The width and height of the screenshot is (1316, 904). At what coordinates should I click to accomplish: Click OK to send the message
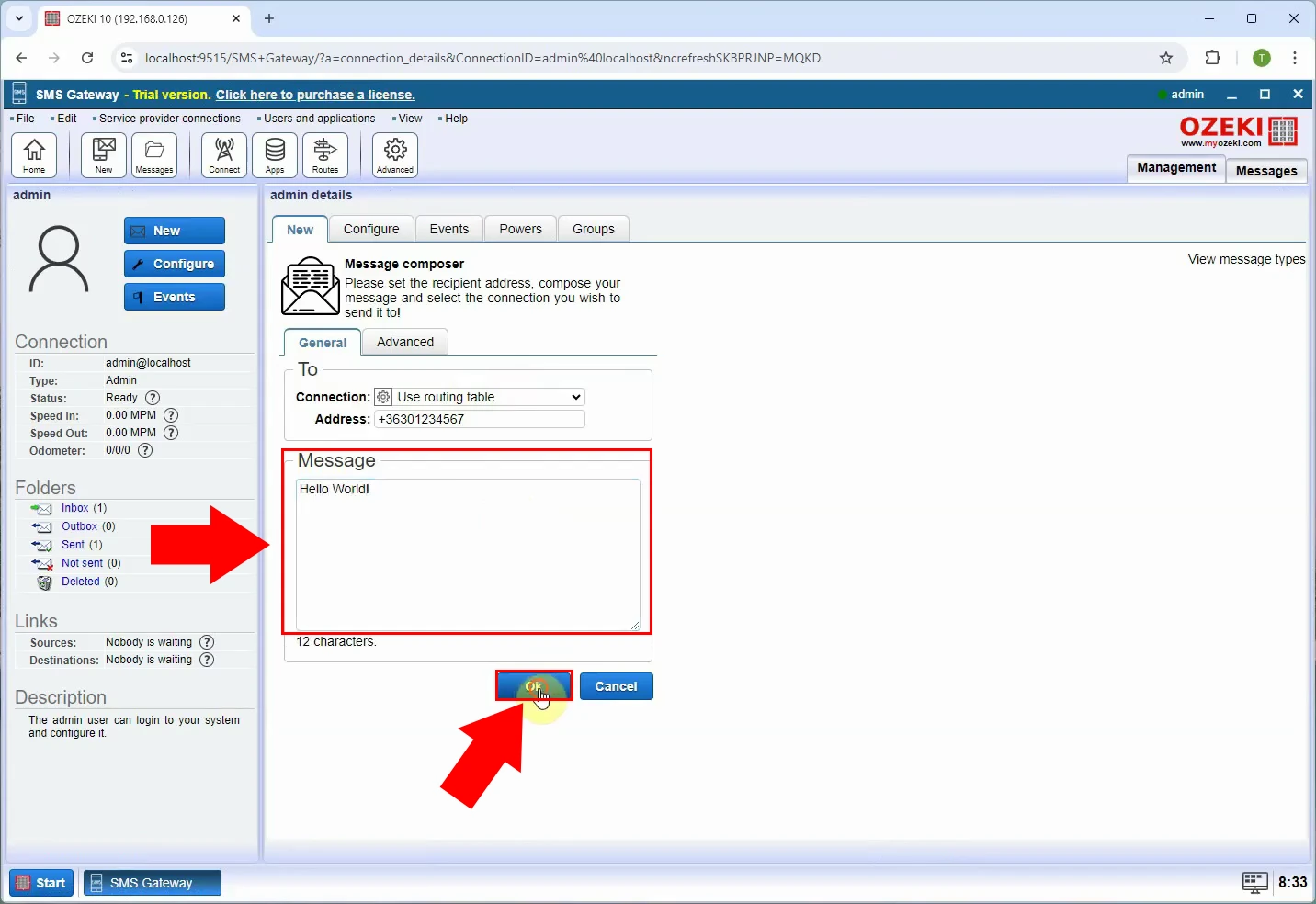534,686
